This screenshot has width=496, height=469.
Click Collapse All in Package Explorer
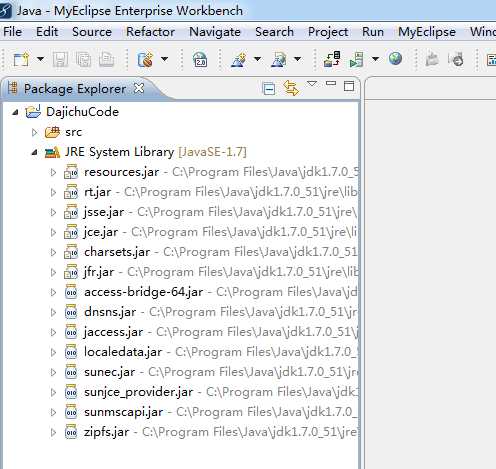(269, 89)
